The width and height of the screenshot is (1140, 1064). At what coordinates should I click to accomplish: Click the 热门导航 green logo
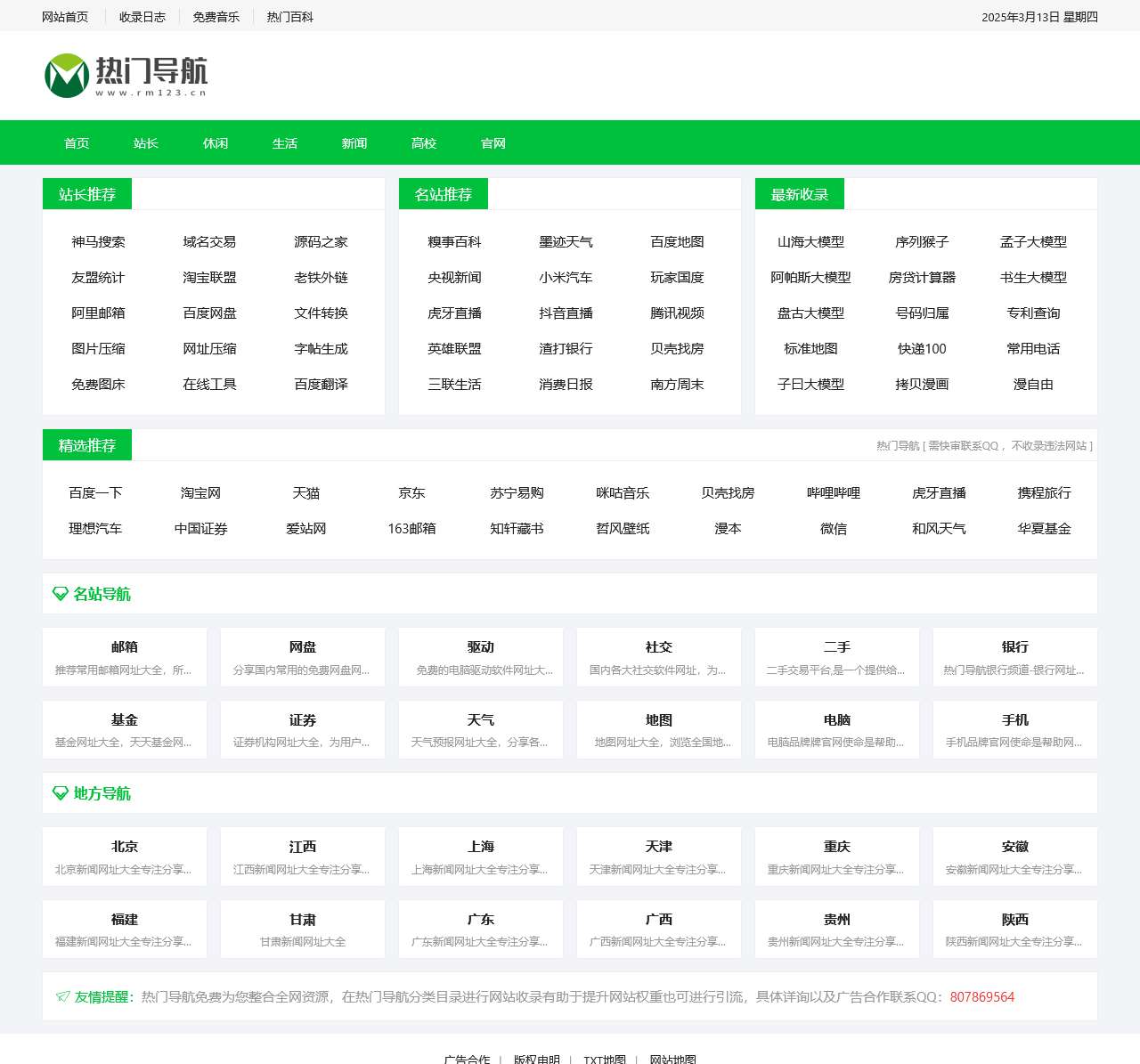point(126,76)
